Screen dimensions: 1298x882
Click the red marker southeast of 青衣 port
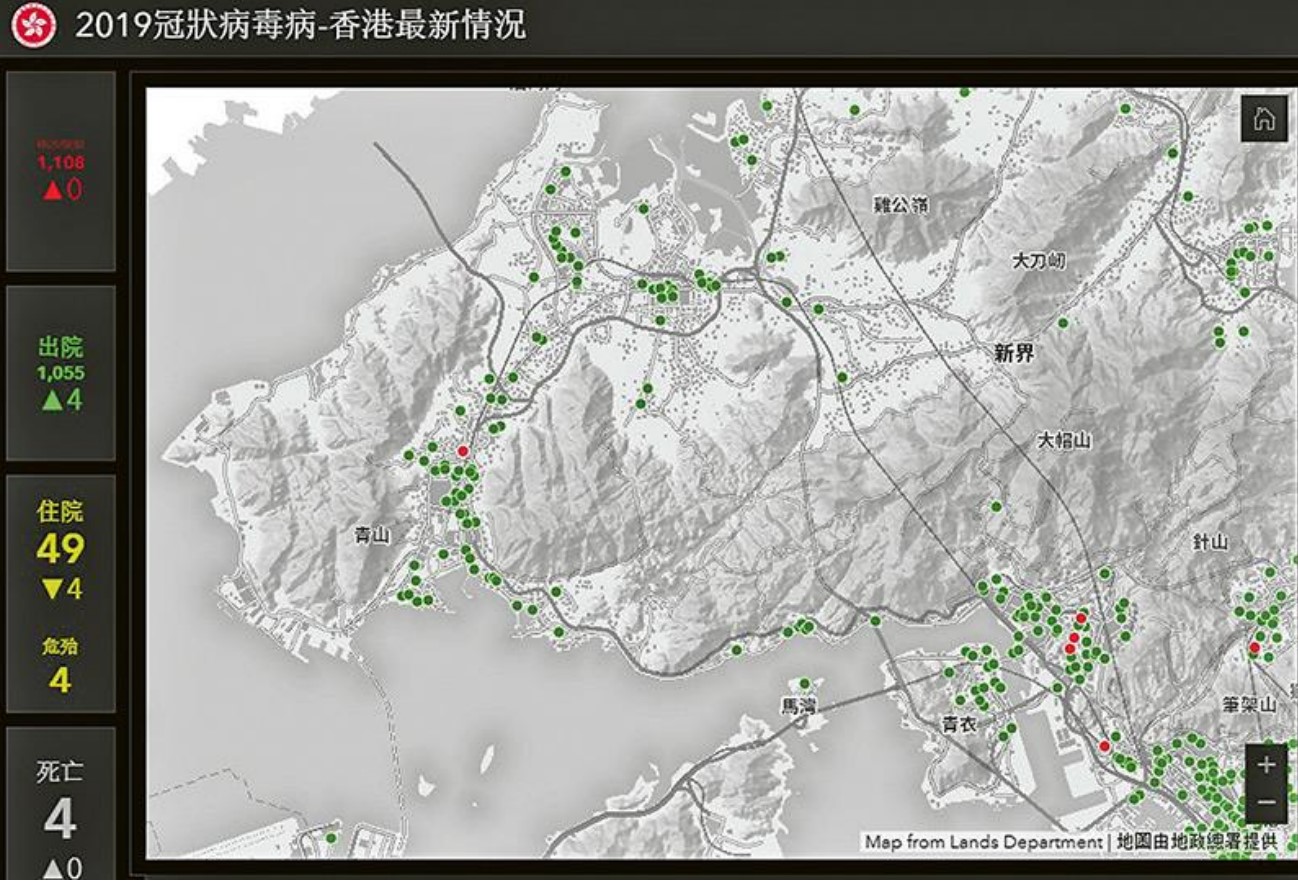(x=1104, y=746)
